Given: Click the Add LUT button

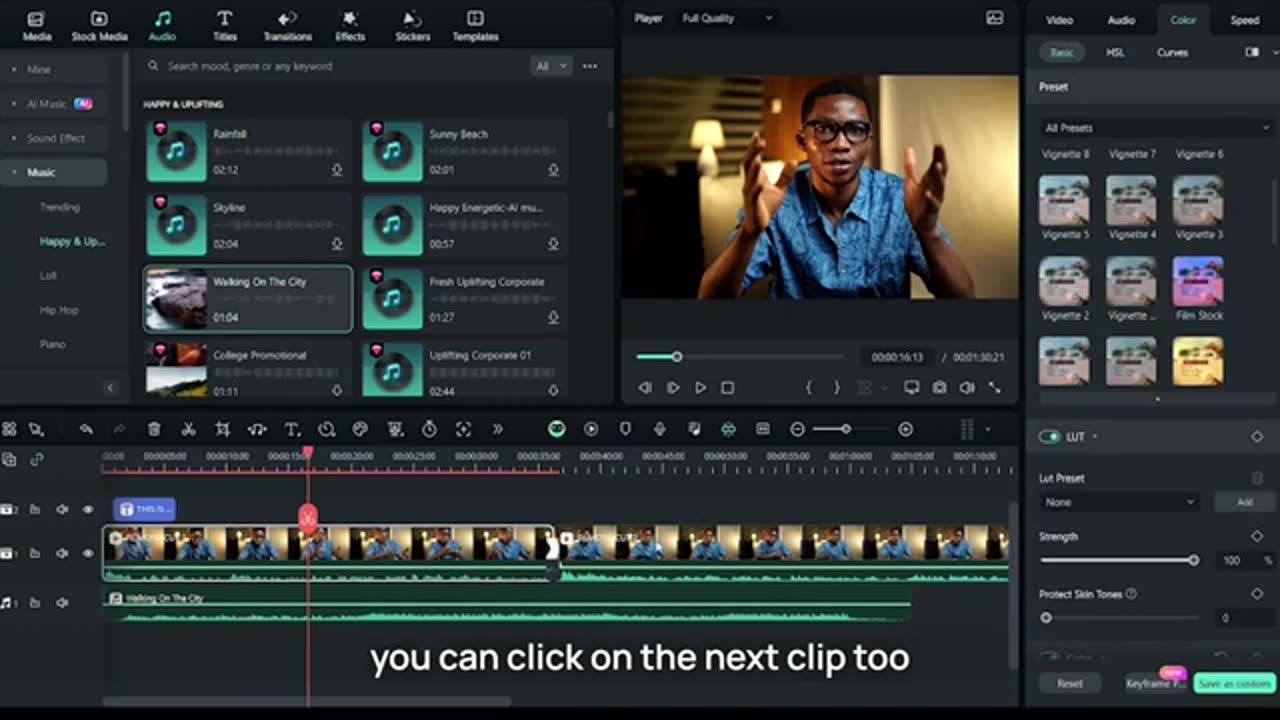Looking at the screenshot, I should coord(1244,502).
